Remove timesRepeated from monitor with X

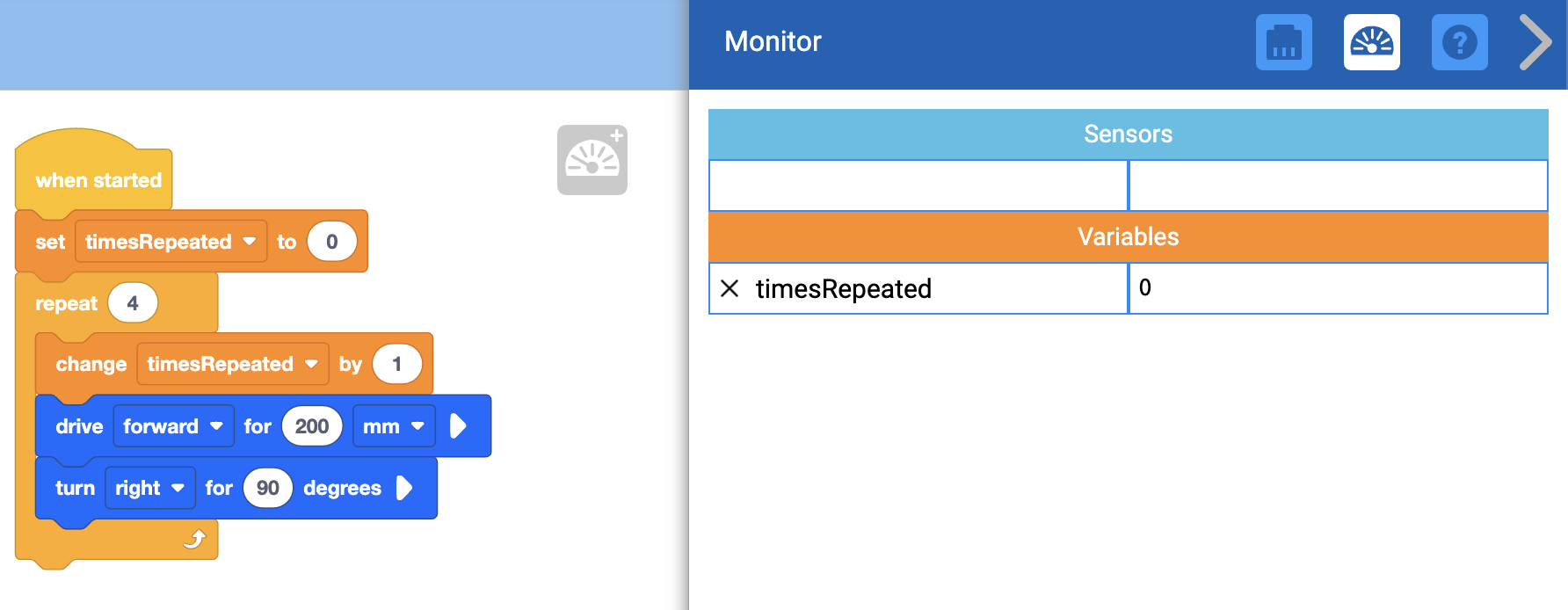(730, 288)
